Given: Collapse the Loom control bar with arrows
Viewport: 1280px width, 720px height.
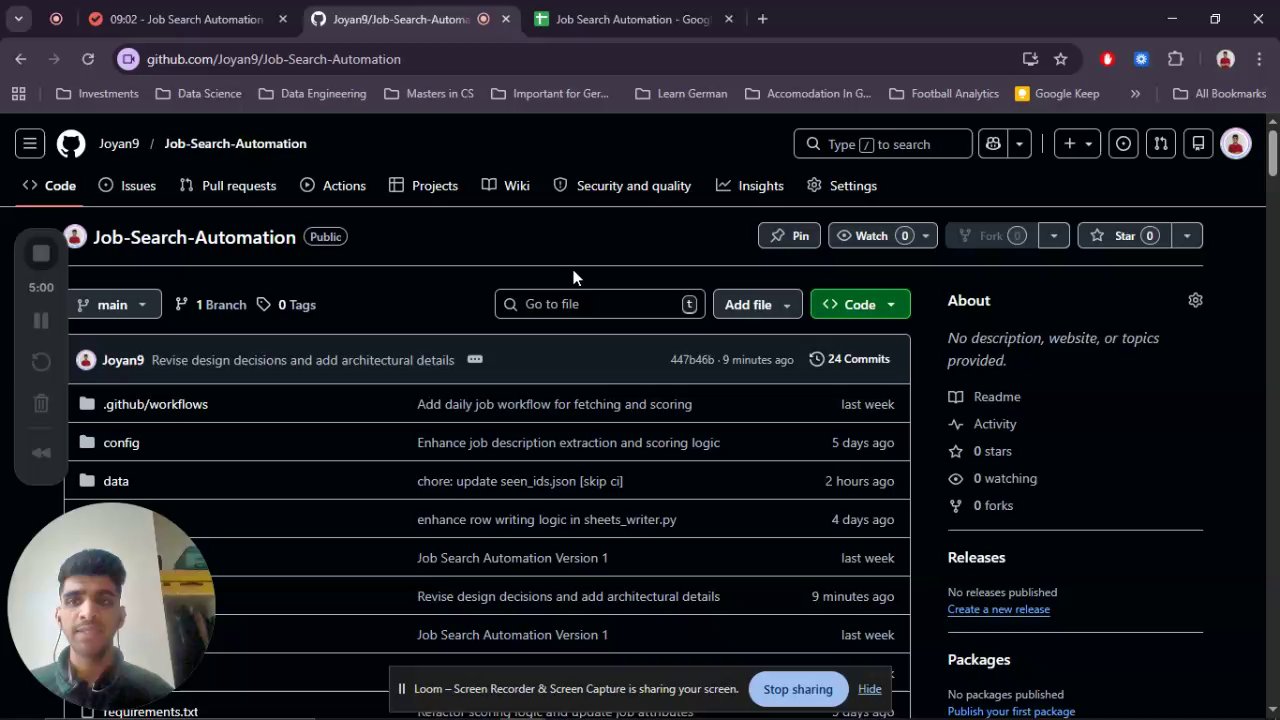Looking at the screenshot, I should point(41,452).
